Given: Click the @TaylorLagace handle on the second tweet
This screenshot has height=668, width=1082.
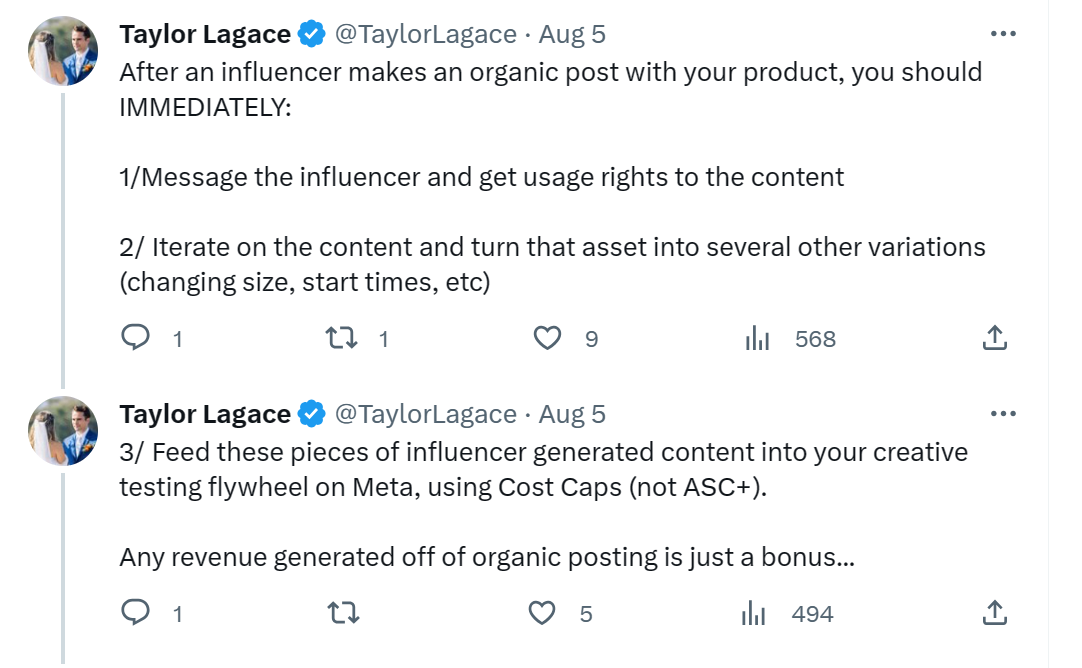Looking at the screenshot, I should [x=425, y=414].
